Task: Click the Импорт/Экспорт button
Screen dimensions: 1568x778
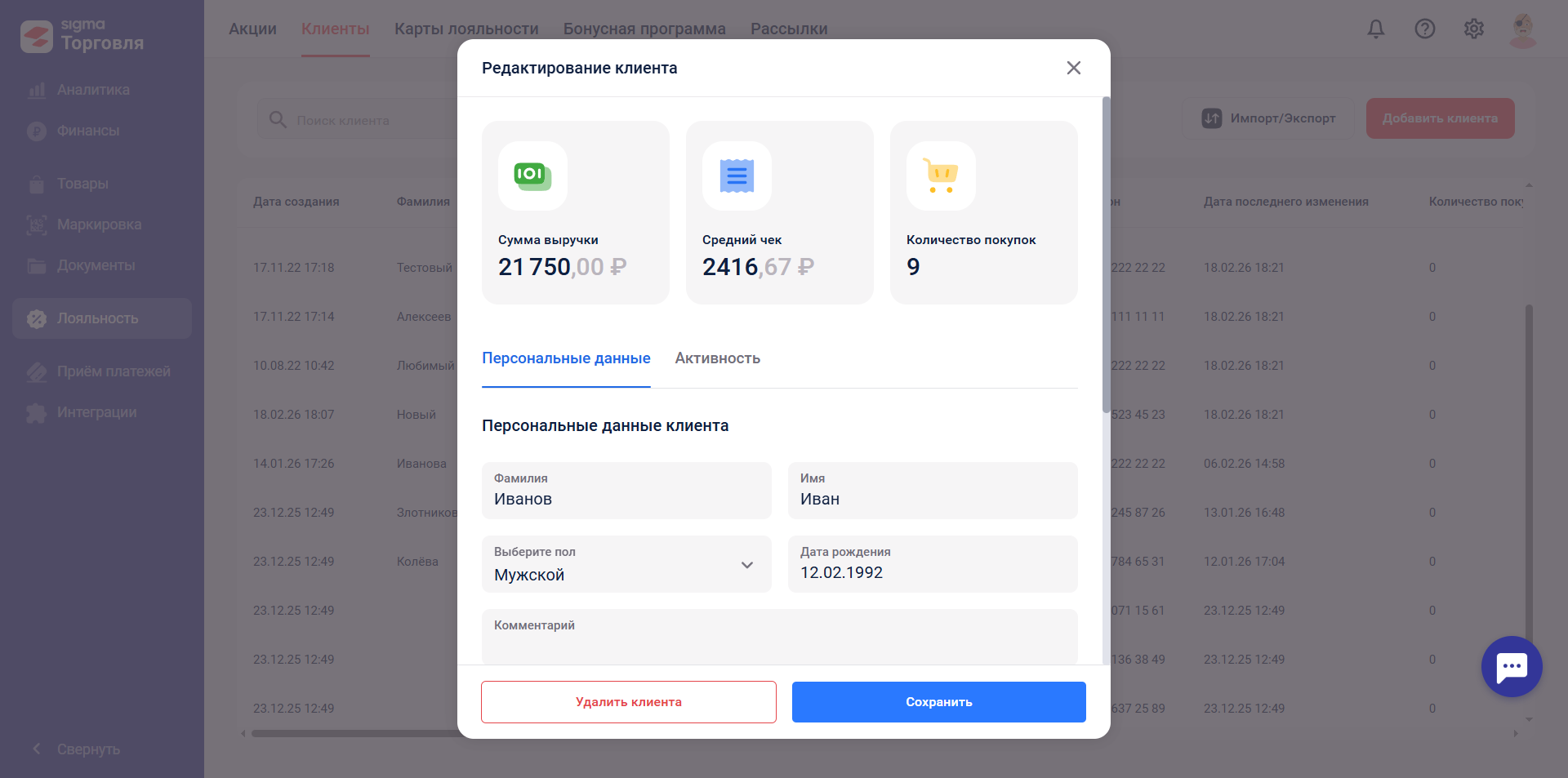Action: tap(1268, 118)
